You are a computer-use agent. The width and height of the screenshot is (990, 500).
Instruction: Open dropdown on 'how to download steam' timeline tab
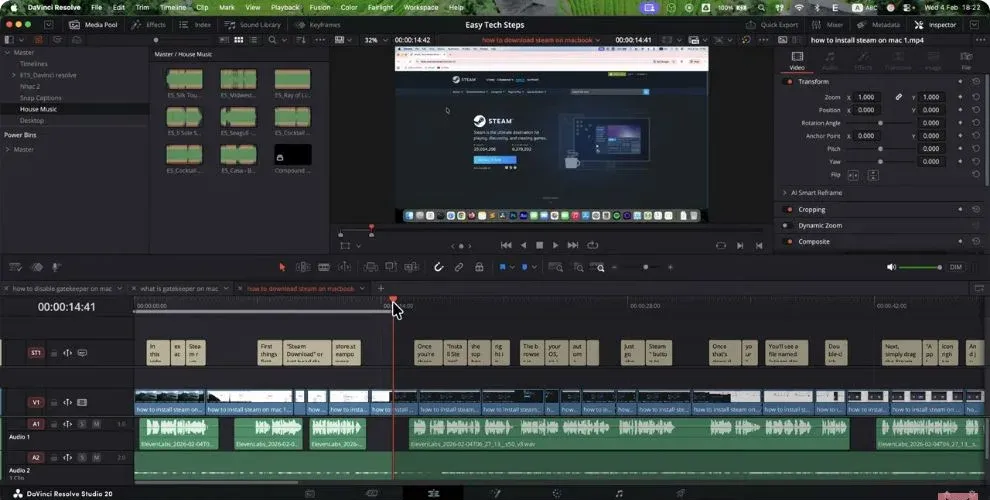point(362,289)
